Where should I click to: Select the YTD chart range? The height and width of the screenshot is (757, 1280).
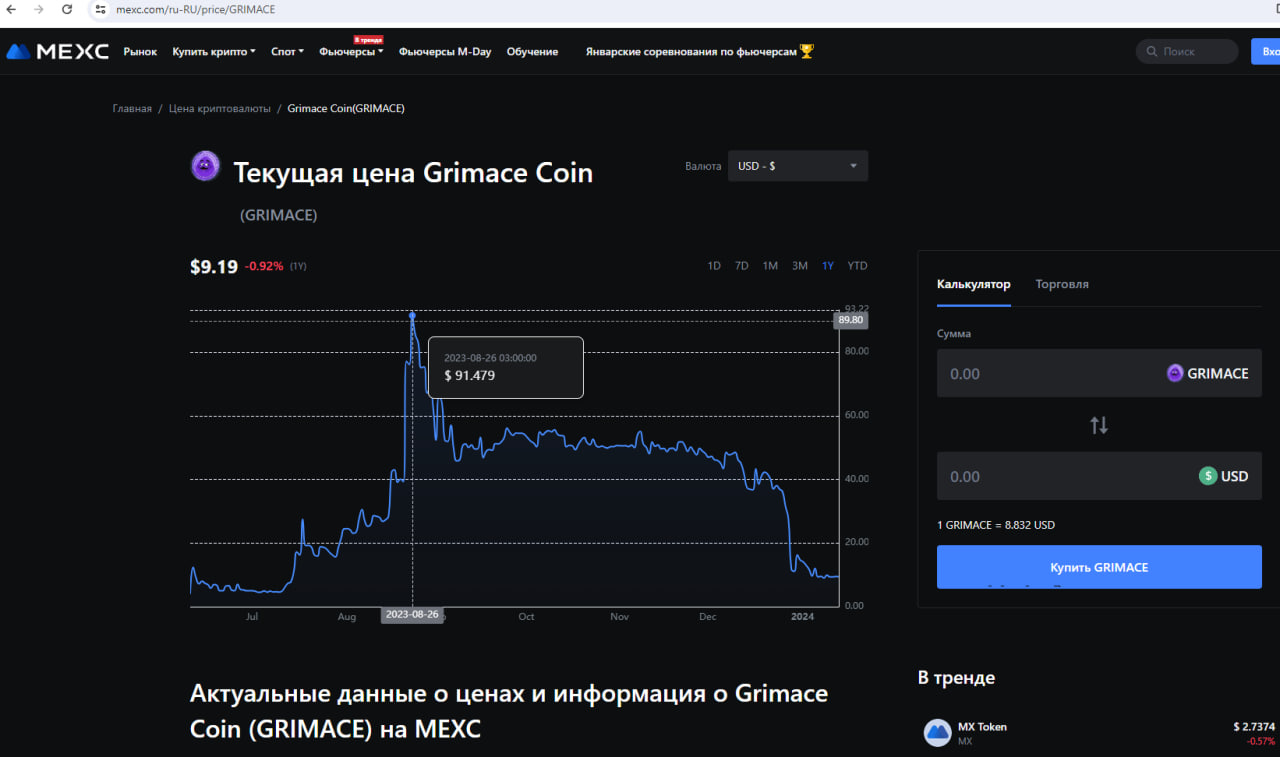click(x=857, y=266)
